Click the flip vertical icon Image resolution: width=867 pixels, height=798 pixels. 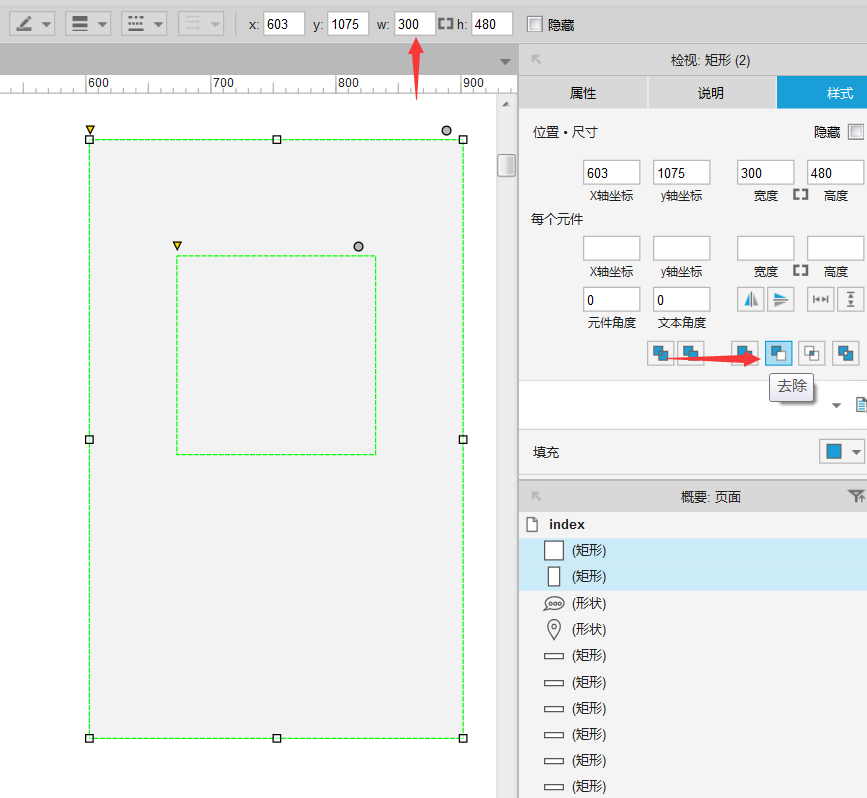point(780,300)
